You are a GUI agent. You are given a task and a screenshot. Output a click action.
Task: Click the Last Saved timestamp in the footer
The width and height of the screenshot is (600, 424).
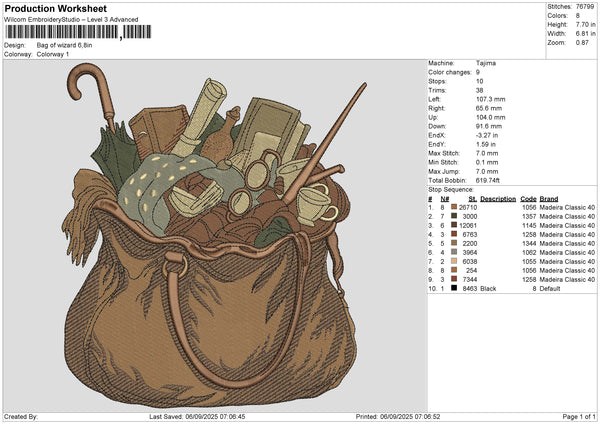(x=197, y=417)
